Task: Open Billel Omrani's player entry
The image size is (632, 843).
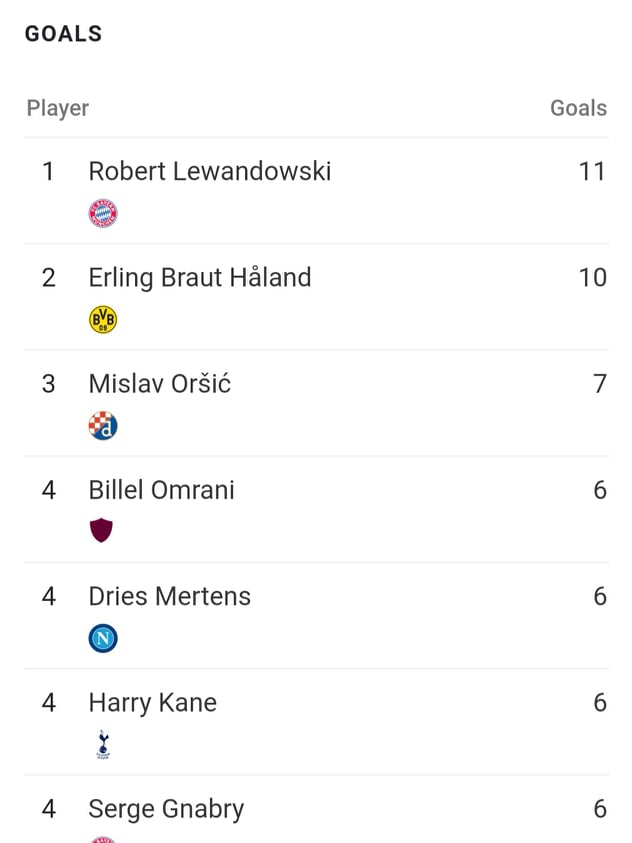Action: (x=161, y=490)
